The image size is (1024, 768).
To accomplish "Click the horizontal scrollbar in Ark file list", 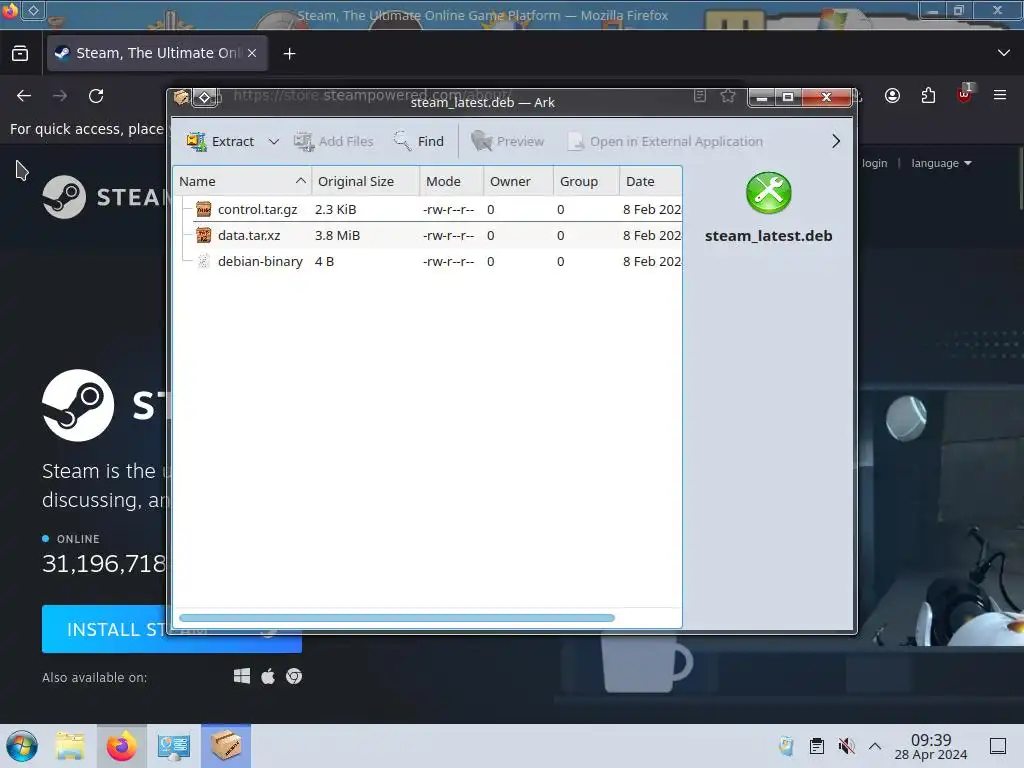I will (396, 618).
